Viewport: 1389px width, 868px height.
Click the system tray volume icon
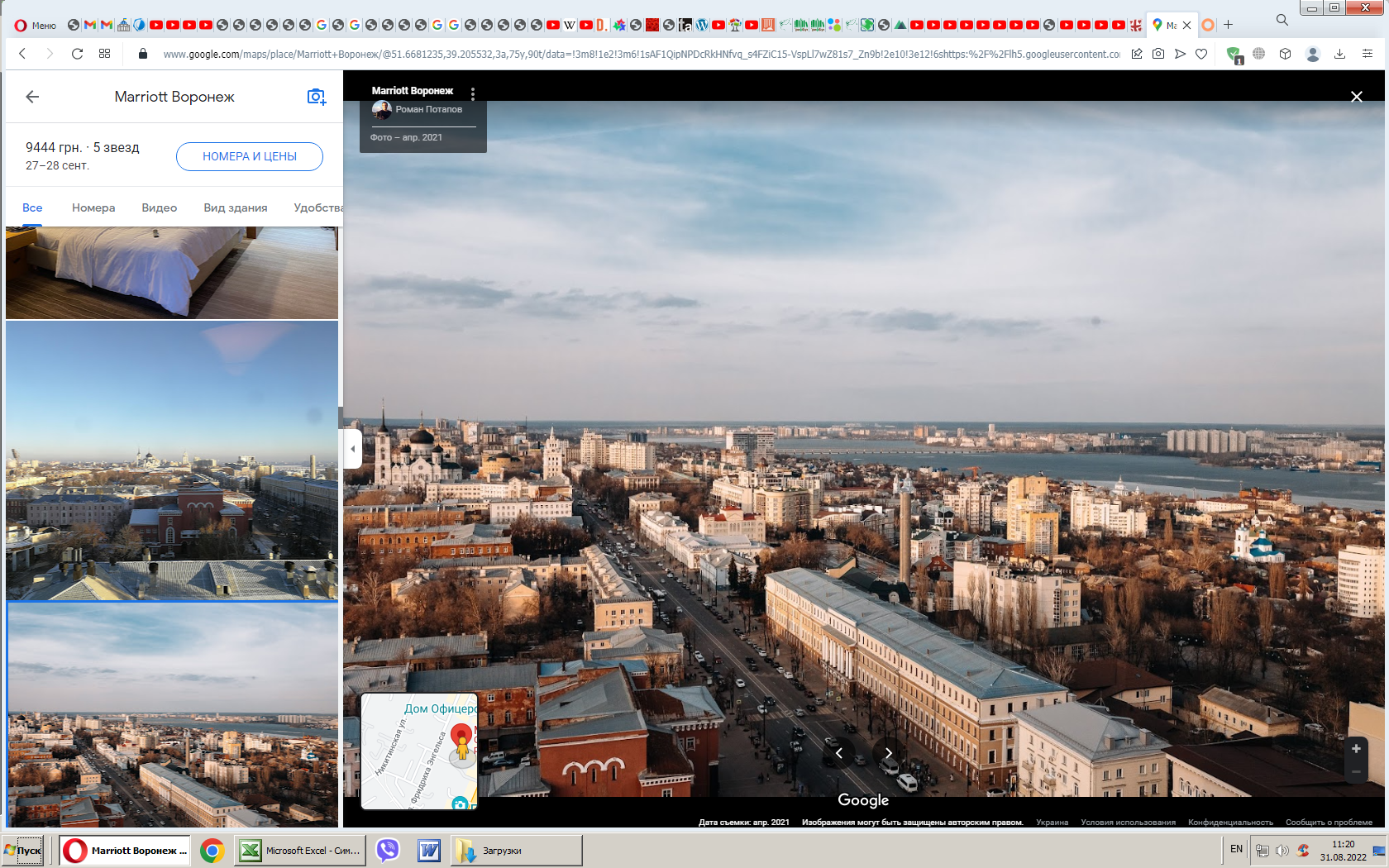click(1282, 851)
